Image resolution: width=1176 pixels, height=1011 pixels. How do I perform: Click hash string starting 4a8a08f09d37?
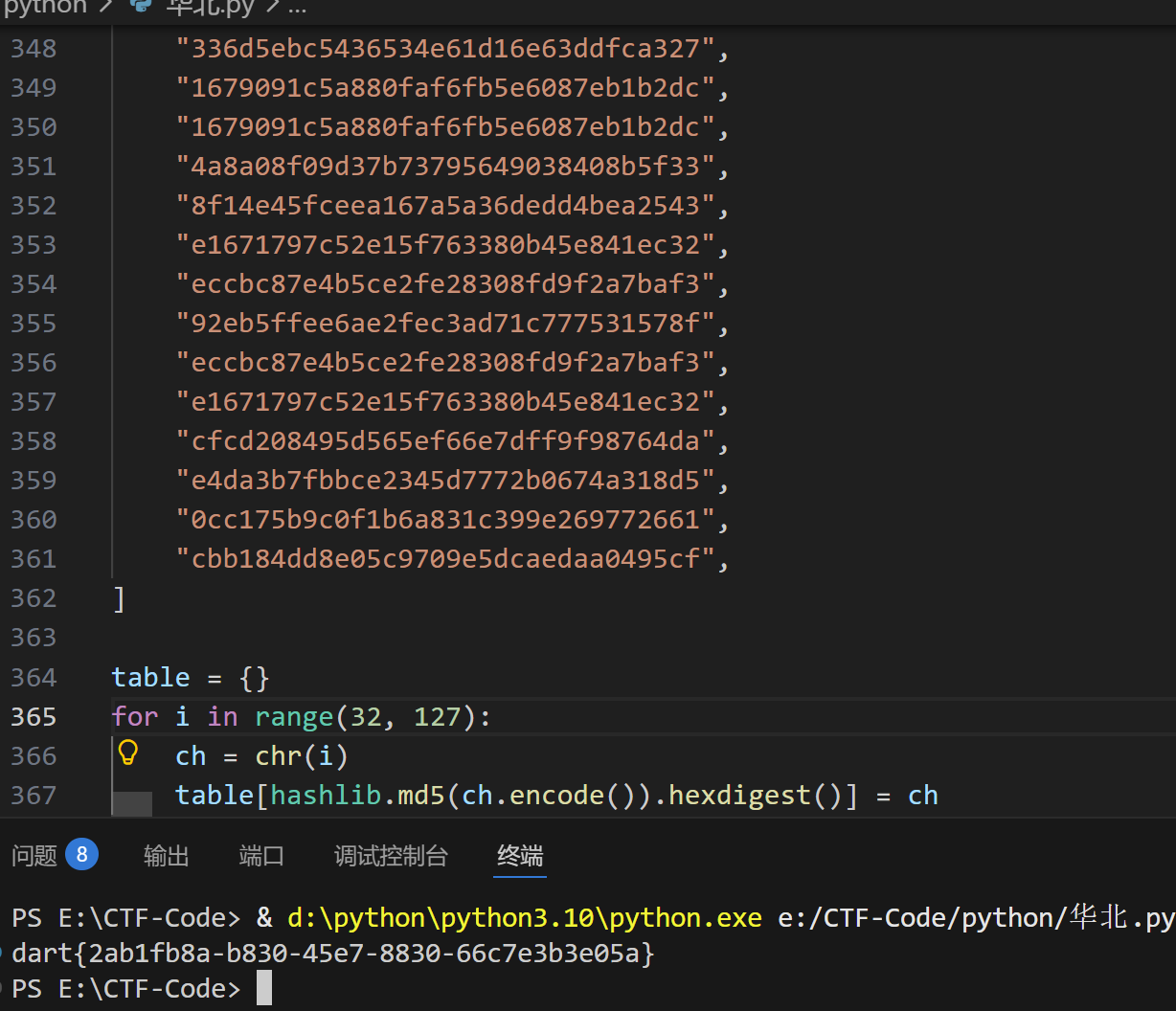click(445, 166)
